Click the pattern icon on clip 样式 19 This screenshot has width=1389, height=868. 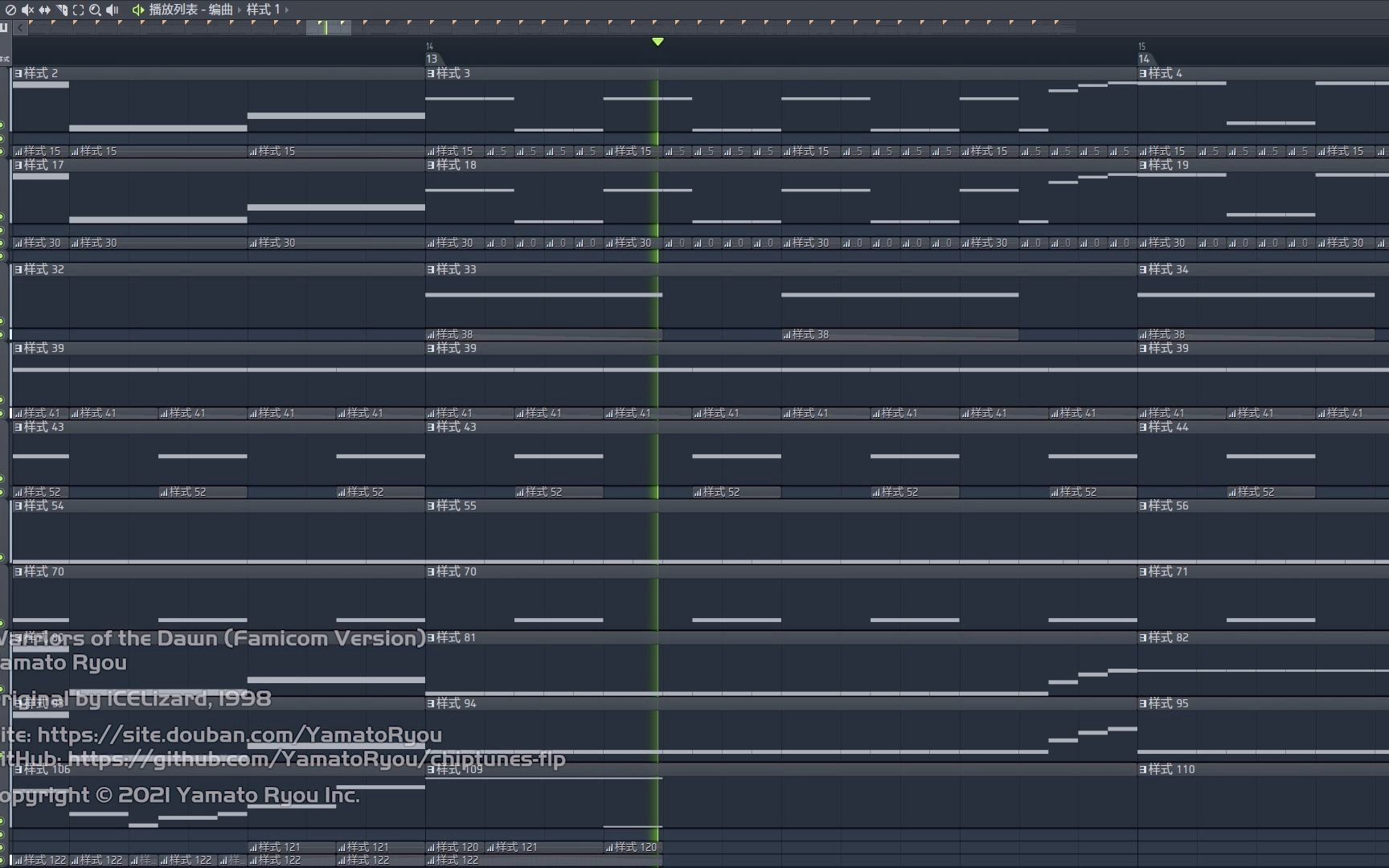coord(1143,165)
